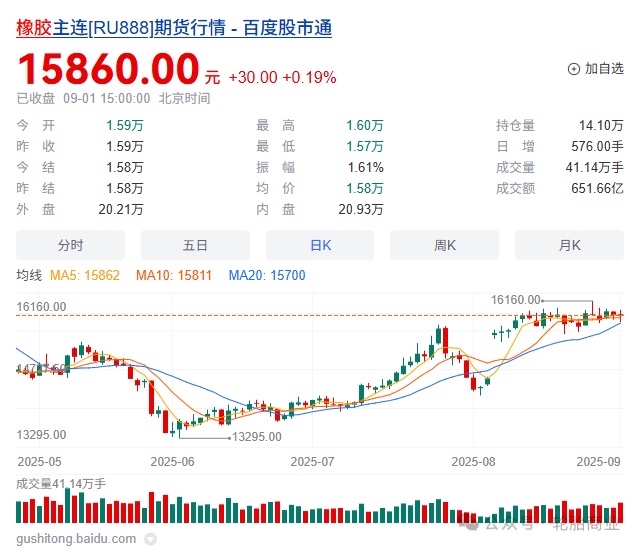Click the price change +30.00 value

pos(253,77)
